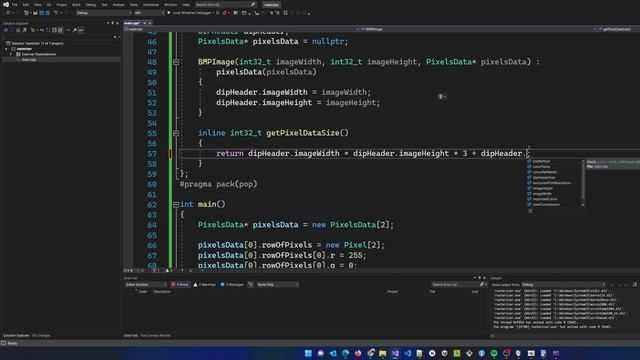The height and width of the screenshot is (360, 640).
Task: Open the File menu
Action: (x=15, y=4)
